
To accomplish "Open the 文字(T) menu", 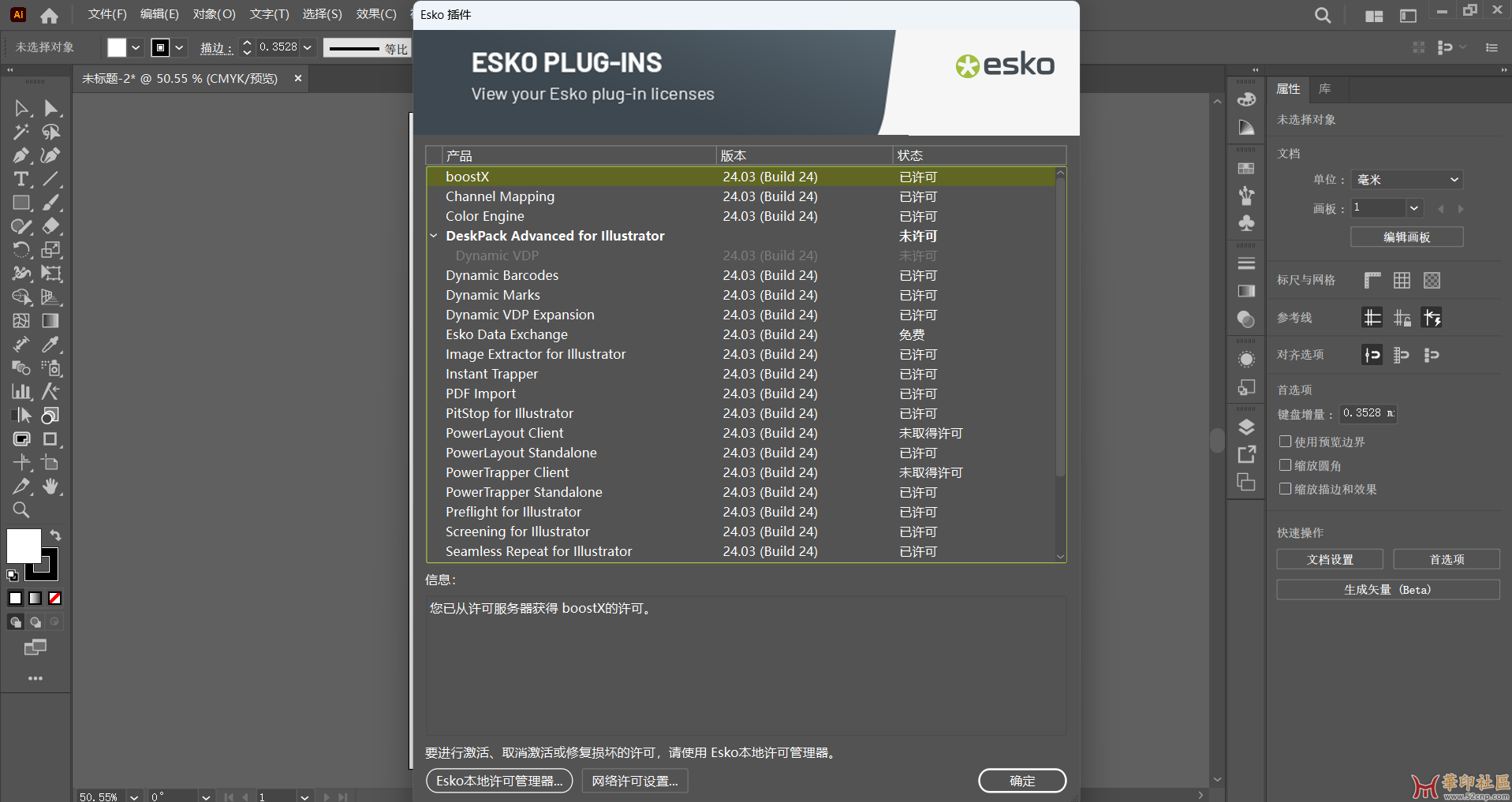I will (x=270, y=14).
